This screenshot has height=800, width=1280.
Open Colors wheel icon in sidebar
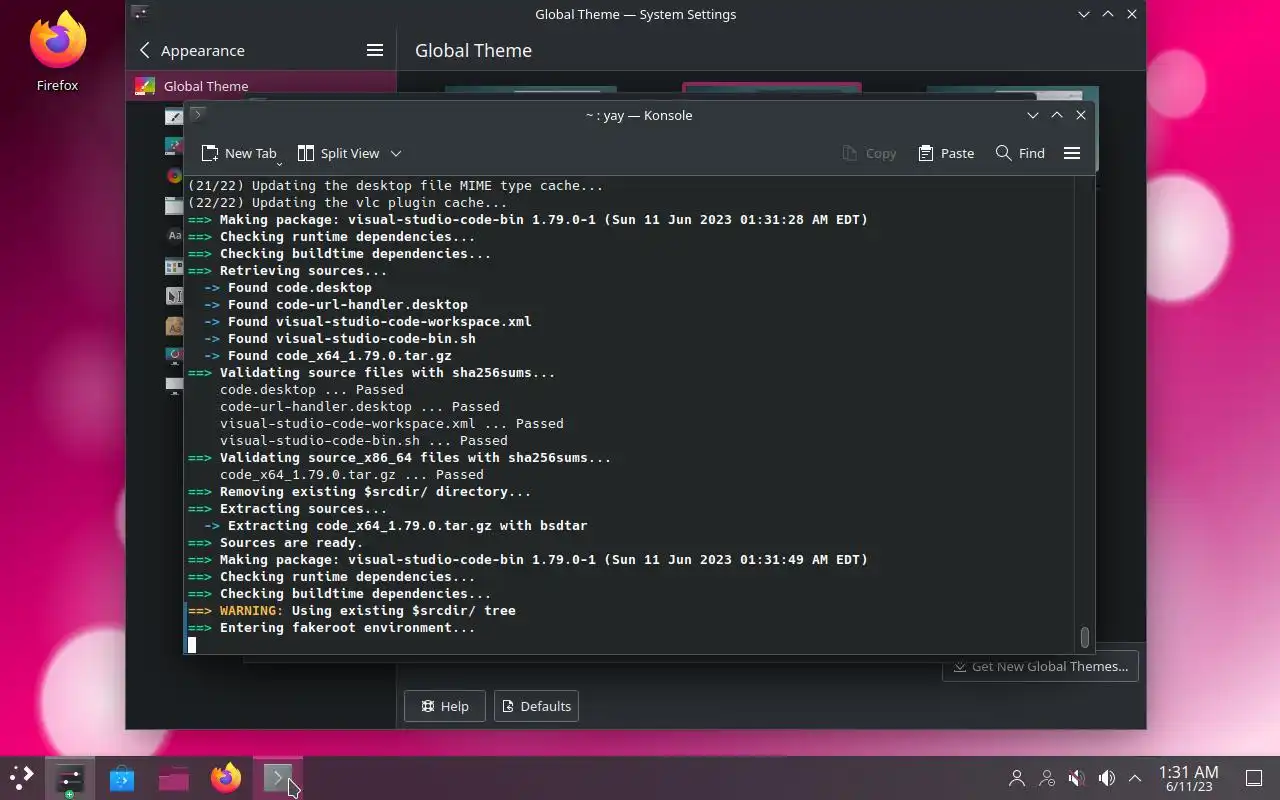click(x=174, y=176)
